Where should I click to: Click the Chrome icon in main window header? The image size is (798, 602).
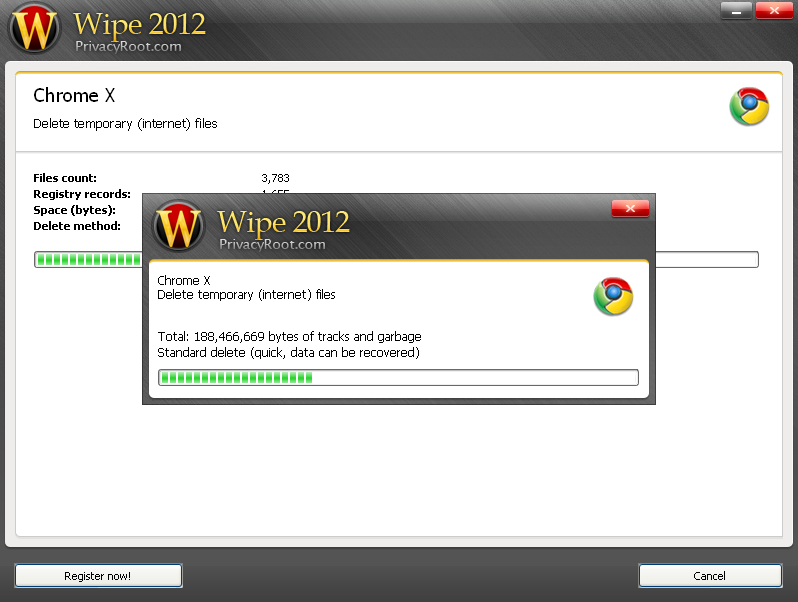pyautogui.click(x=749, y=106)
